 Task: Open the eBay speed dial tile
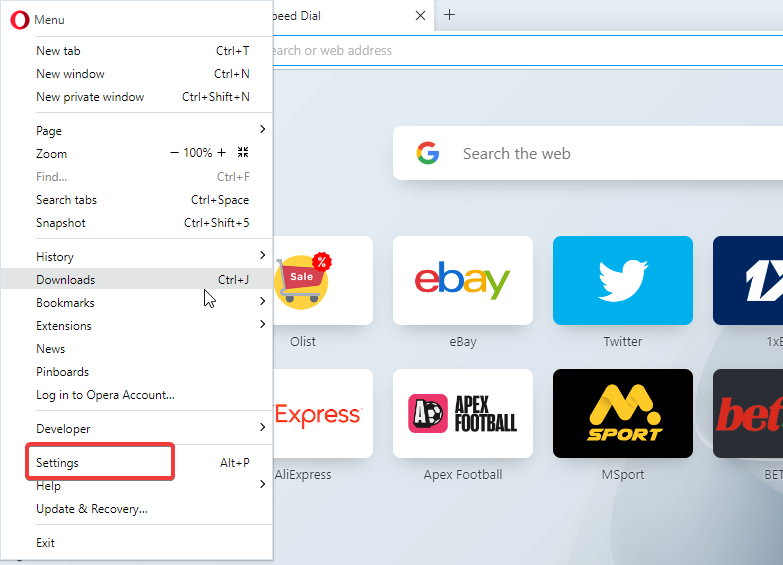(463, 280)
